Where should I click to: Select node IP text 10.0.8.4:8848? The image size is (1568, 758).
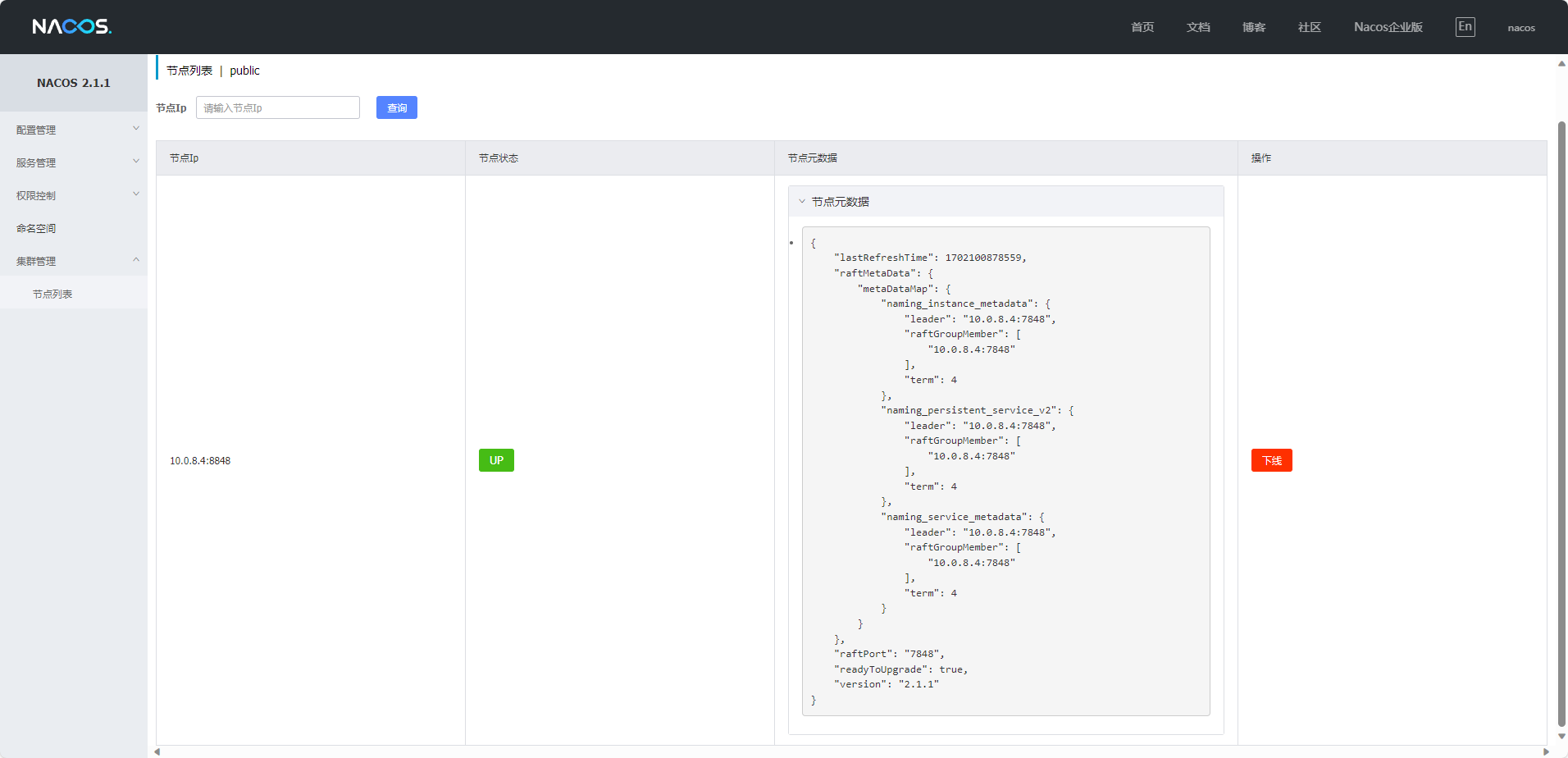tap(200, 461)
